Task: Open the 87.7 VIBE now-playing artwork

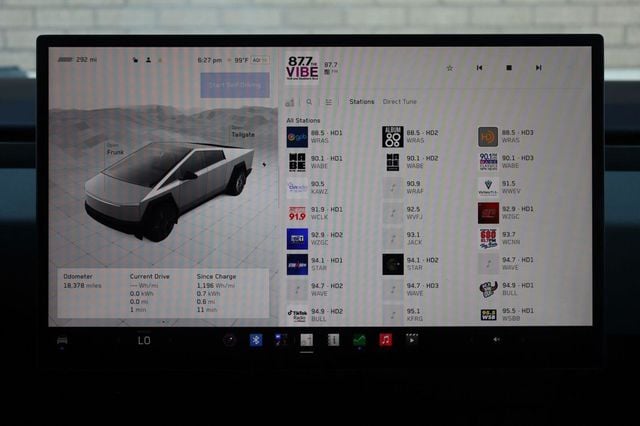Action: click(302, 67)
